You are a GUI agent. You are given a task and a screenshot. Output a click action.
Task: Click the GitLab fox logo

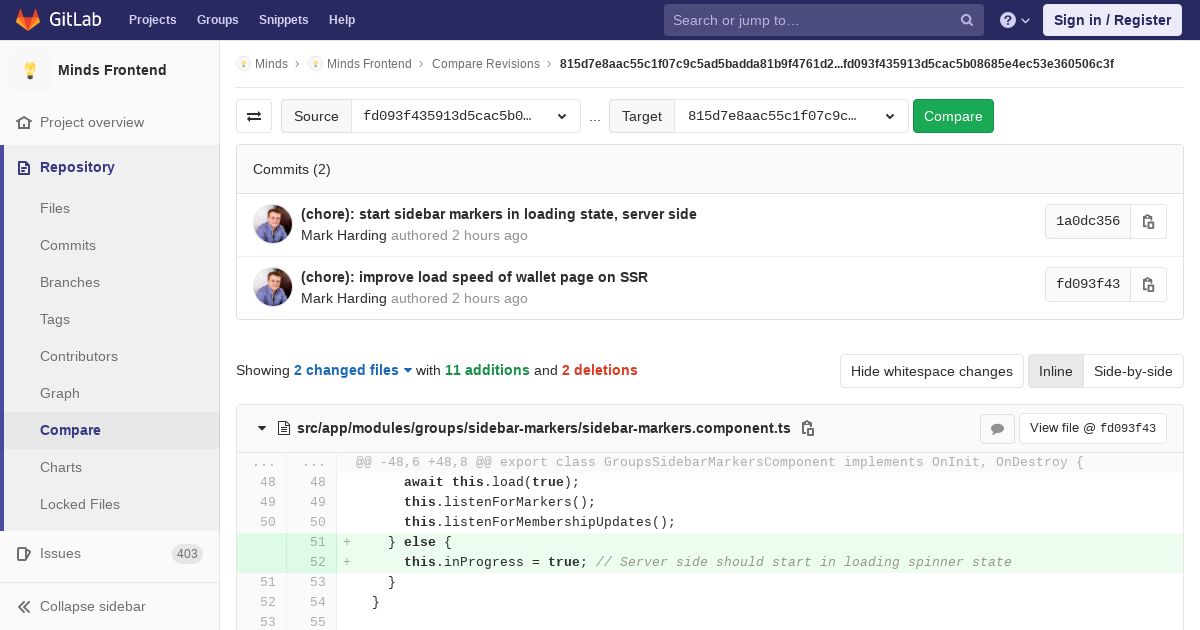28,20
